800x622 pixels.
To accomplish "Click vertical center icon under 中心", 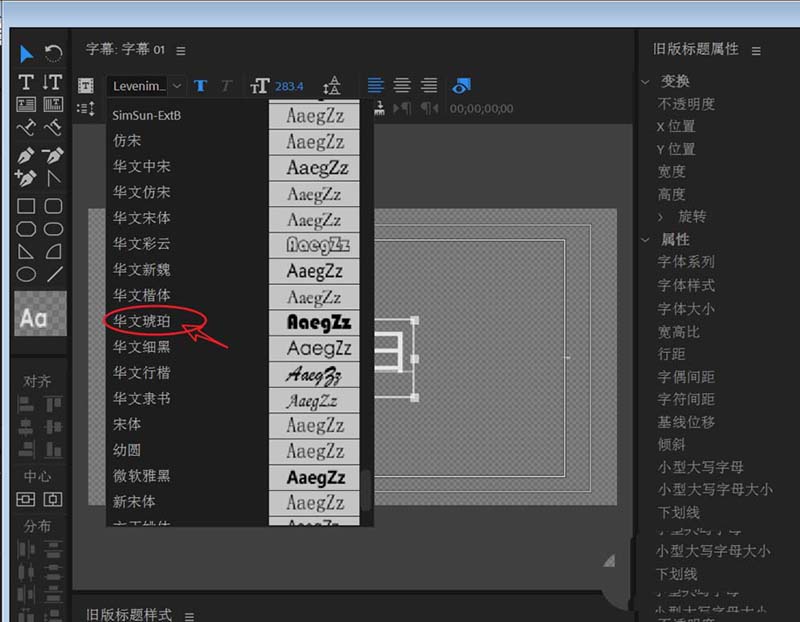I will pyautogui.click(x=26, y=499).
